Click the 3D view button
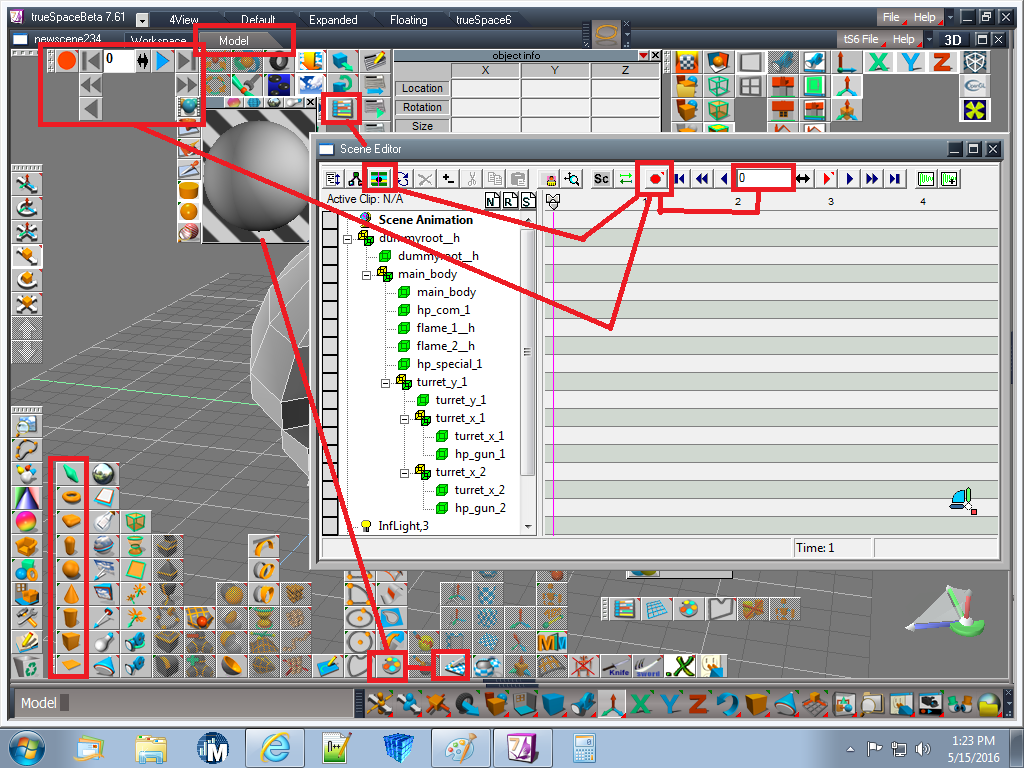This screenshot has height=768, width=1024. coord(953,40)
